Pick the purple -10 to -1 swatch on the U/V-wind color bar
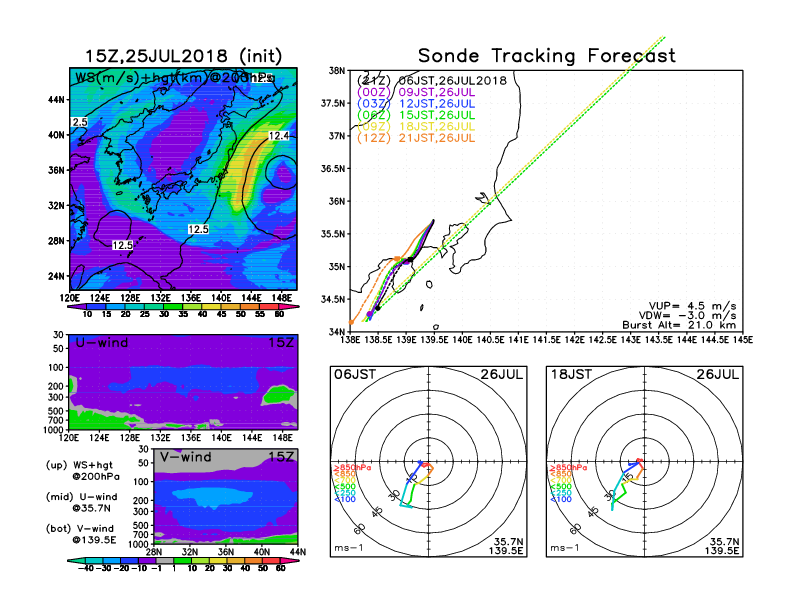 [147, 560]
